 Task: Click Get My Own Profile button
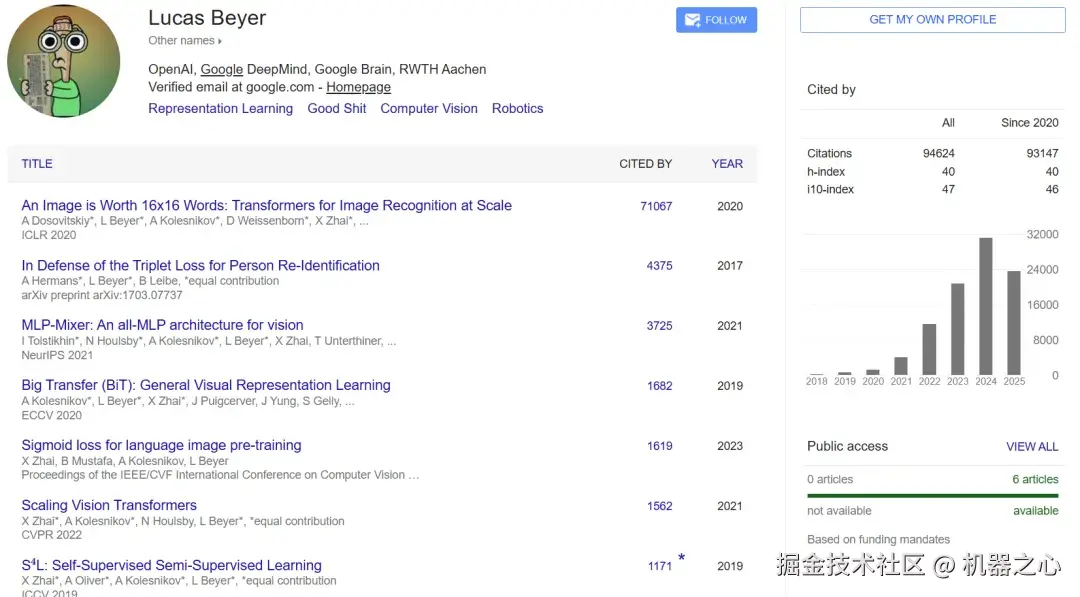tap(932, 20)
